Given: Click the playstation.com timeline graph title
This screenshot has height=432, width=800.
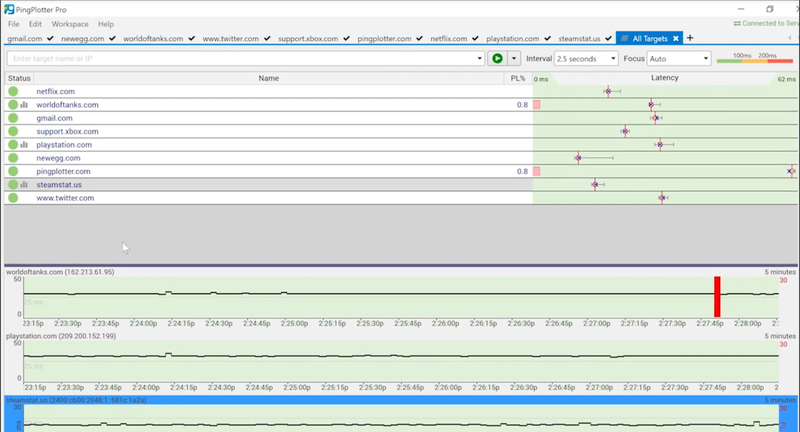Looking at the screenshot, I should [x=61, y=336].
